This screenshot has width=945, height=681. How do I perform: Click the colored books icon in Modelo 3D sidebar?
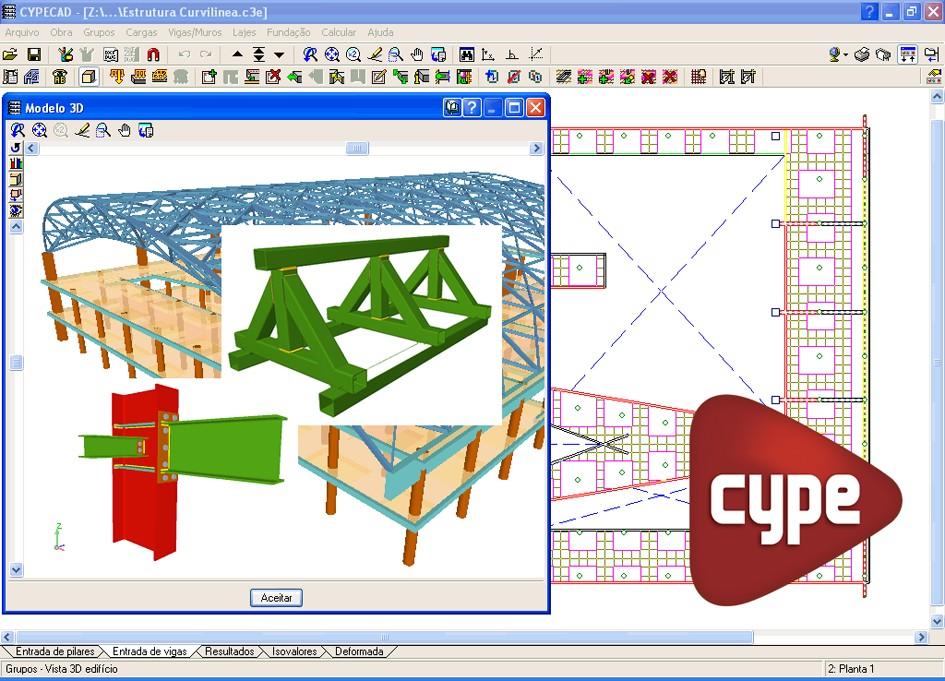(x=16, y=163)
